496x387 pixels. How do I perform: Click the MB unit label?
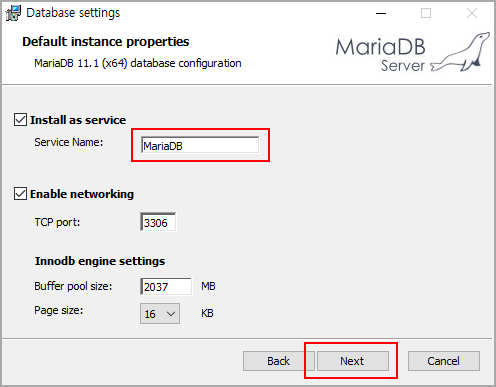click(208, 286)
